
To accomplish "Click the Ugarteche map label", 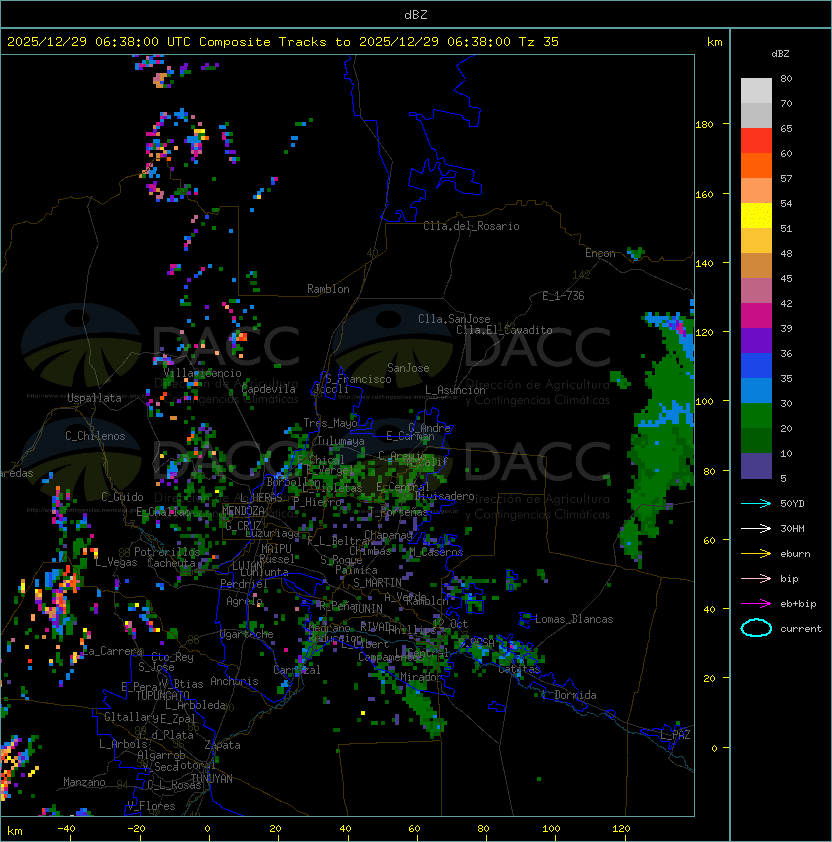I will click(247, 634).
